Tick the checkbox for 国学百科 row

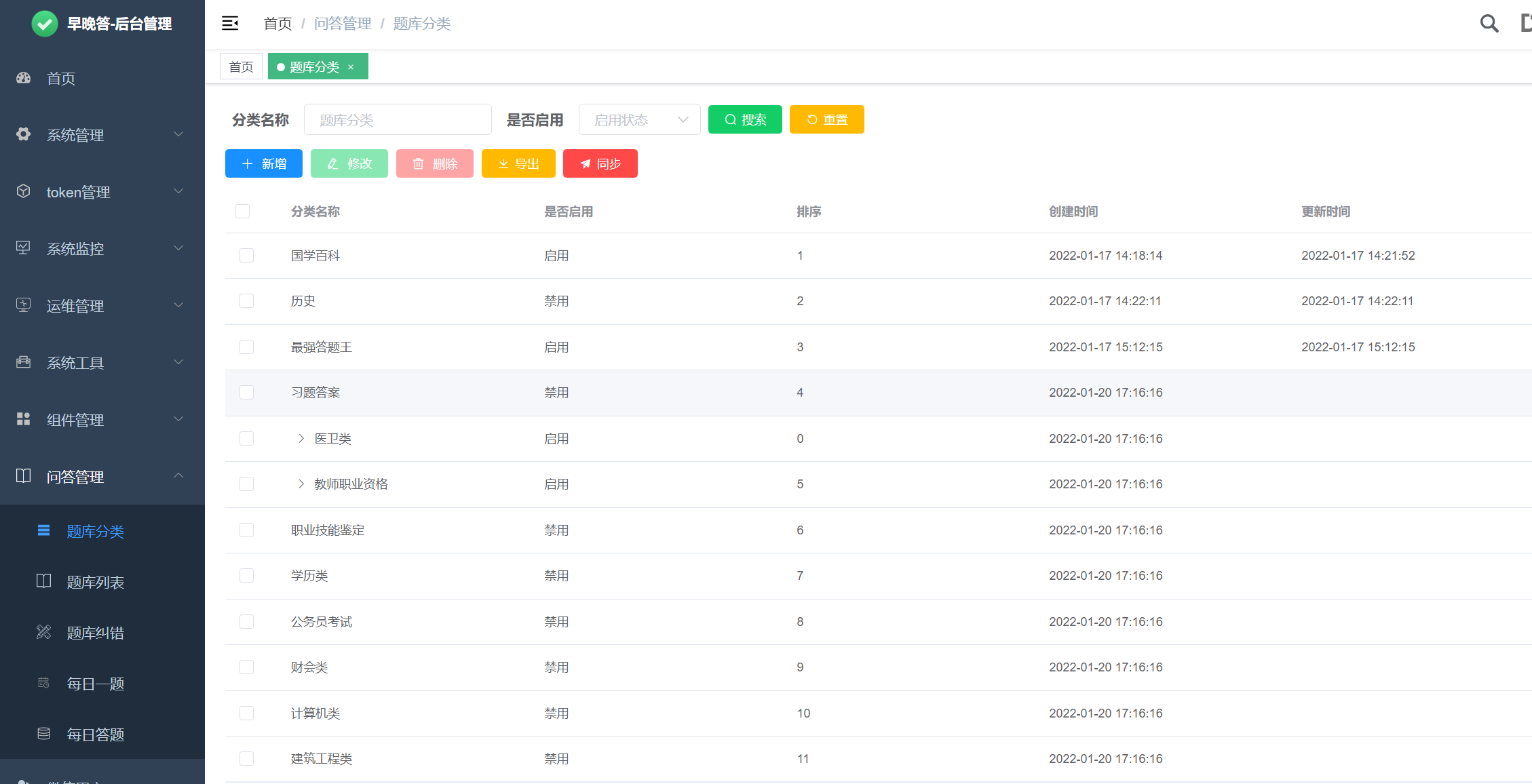point(246,256)
